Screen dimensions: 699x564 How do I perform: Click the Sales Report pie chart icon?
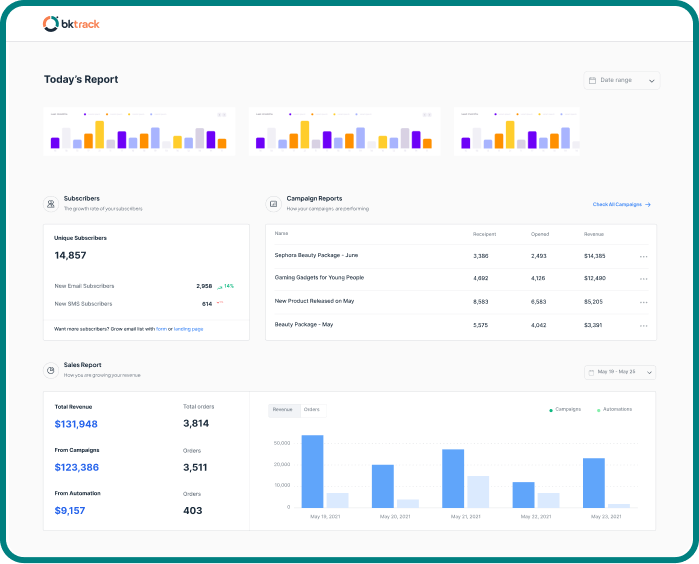pyautogui.click(x=50, y=370)
